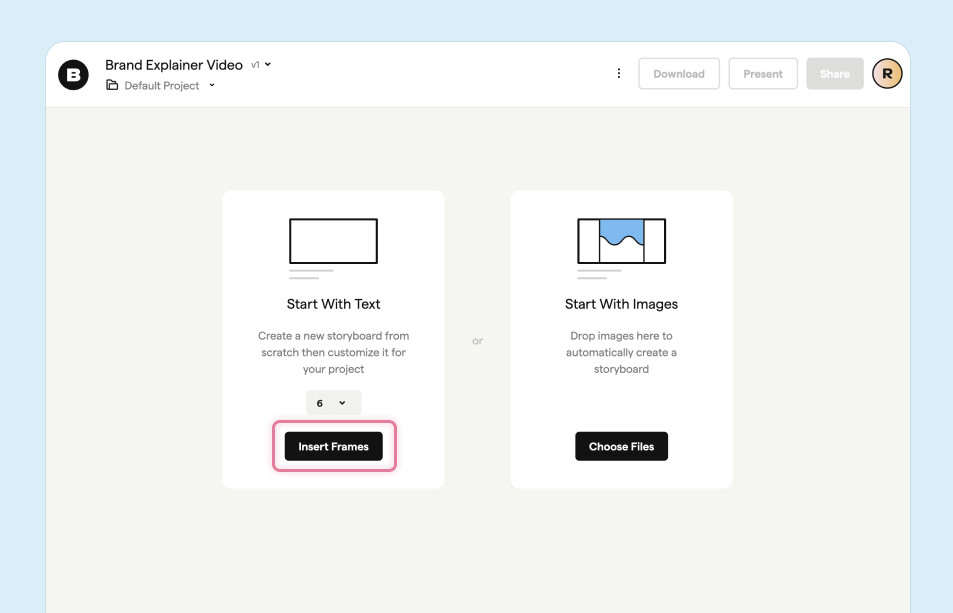Click the Start With Text frame illustration icon
This screenshot has width=953, height=613.
point(333,241)
